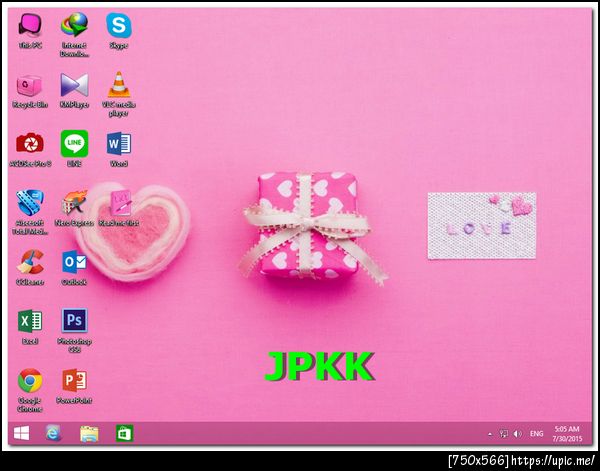
Task: Open Internet Explorer from taskbar
Action: pos(53,434)
